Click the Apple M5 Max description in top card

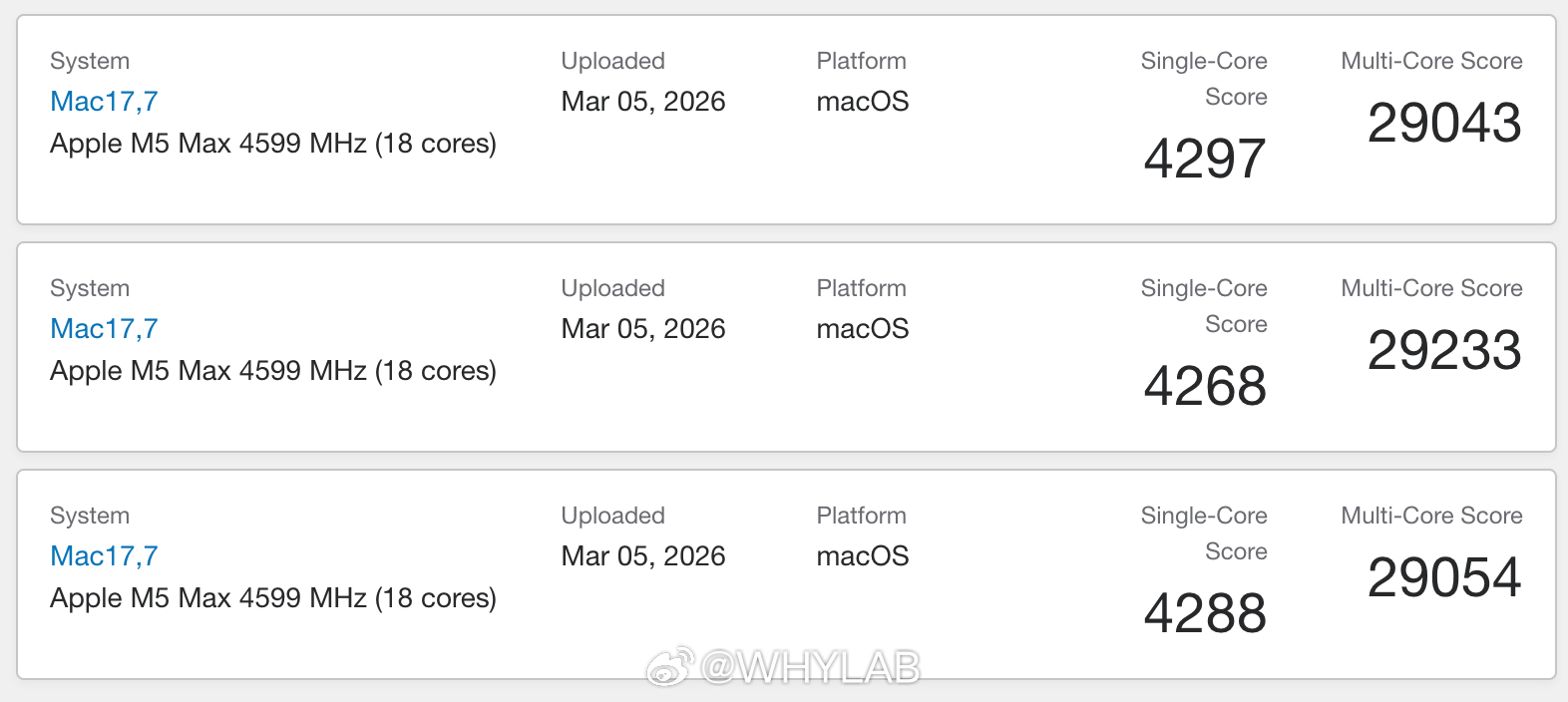point(273,144)
